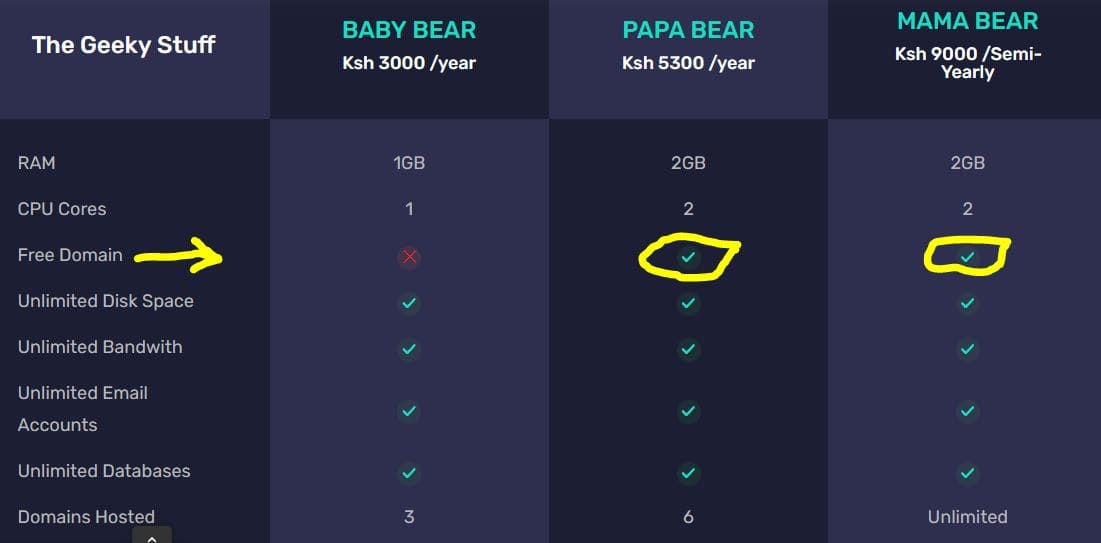Click Papa Bear Unlimited Disk Space checkmark
The height and width of the screenshot is (543, 1101).
(x=688, y=303)
